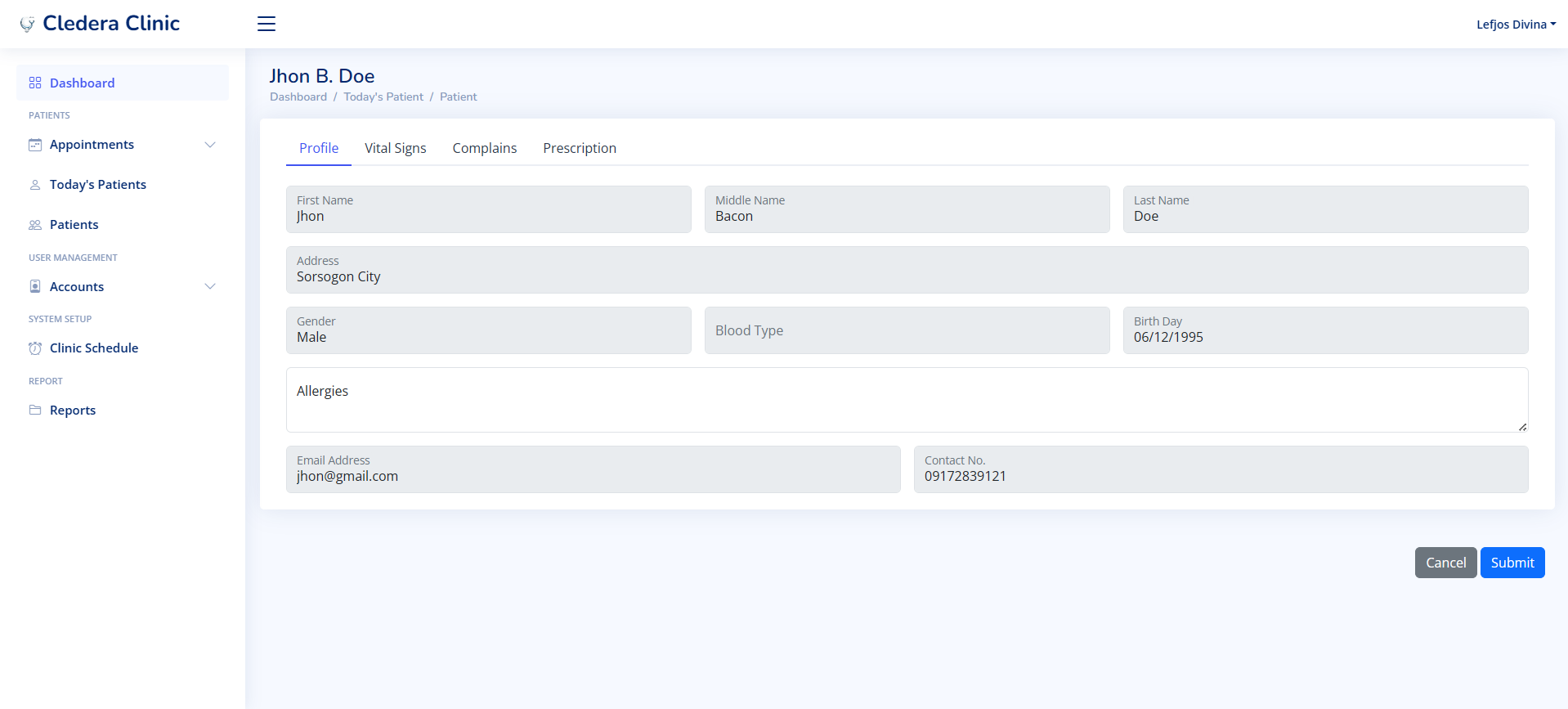
Task: Click the Dashboard grid icon
Action: pyautogui.click(x=35, y=83)
